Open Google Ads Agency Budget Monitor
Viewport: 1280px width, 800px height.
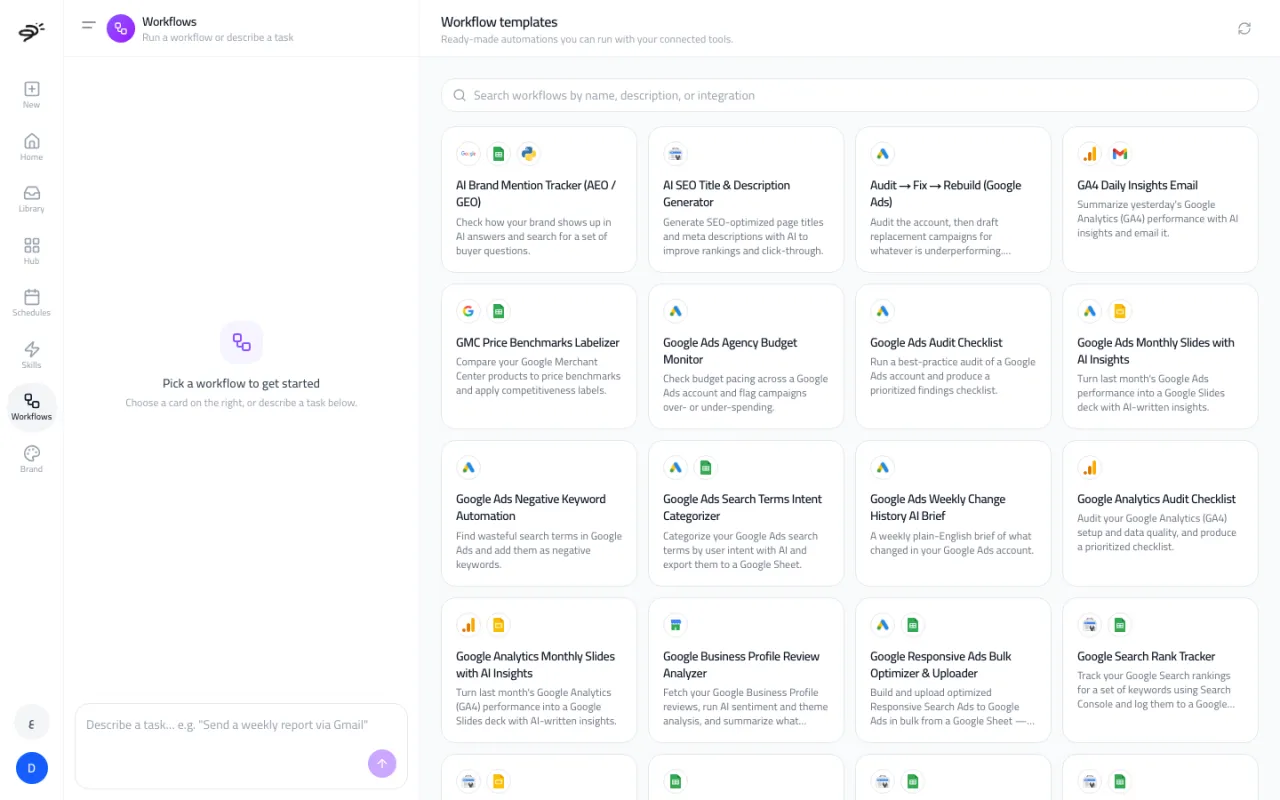click(x=746, y=356)
